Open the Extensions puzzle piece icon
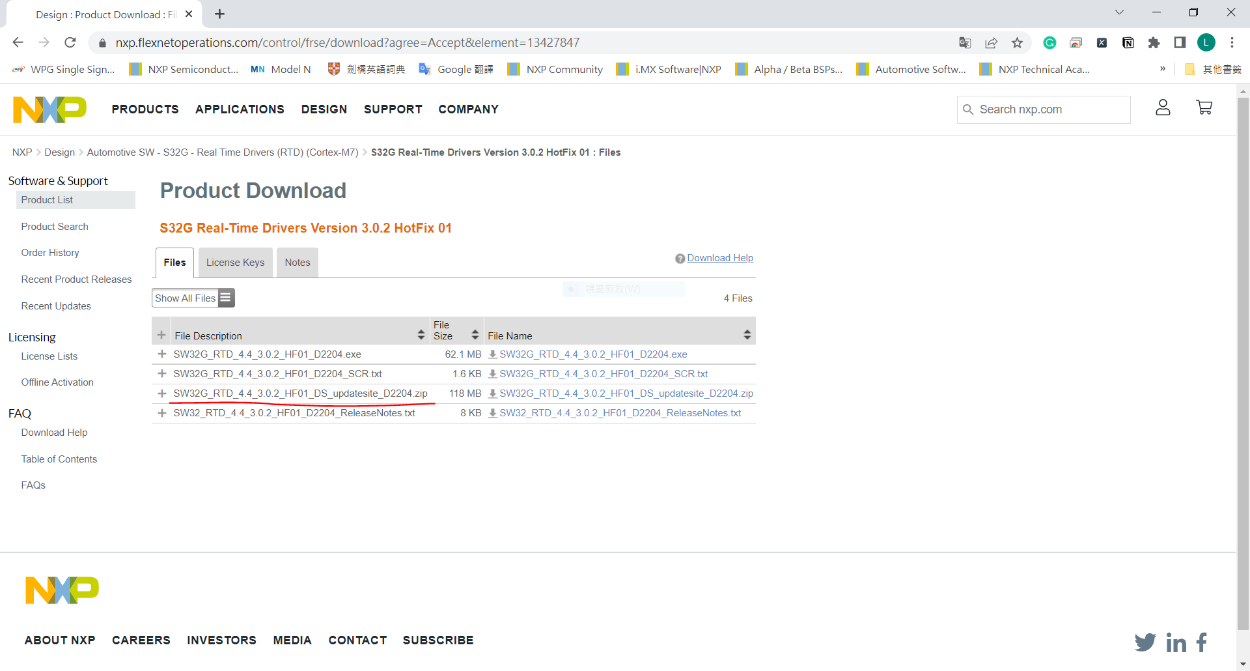This screenshot has width=1250, height=671. click(x=1154, y=43)
